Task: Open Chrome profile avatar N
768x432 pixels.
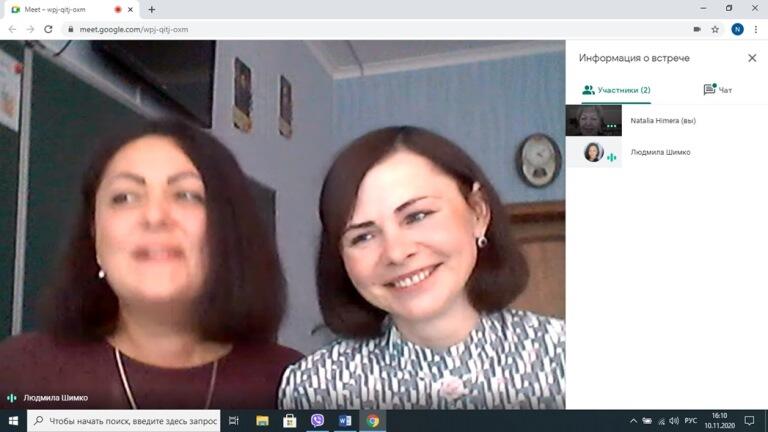Action: point(737,29)
